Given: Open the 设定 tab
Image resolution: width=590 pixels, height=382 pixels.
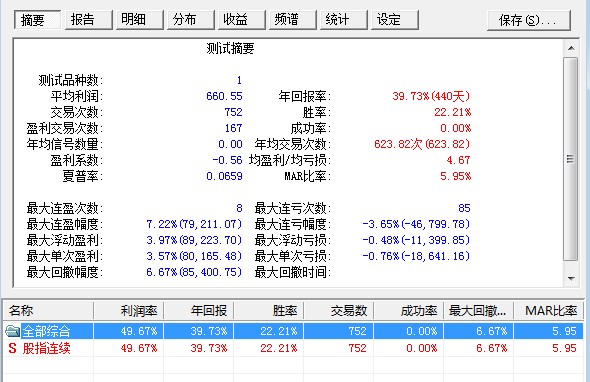Looking at the screenshot, I should (395, 20).
